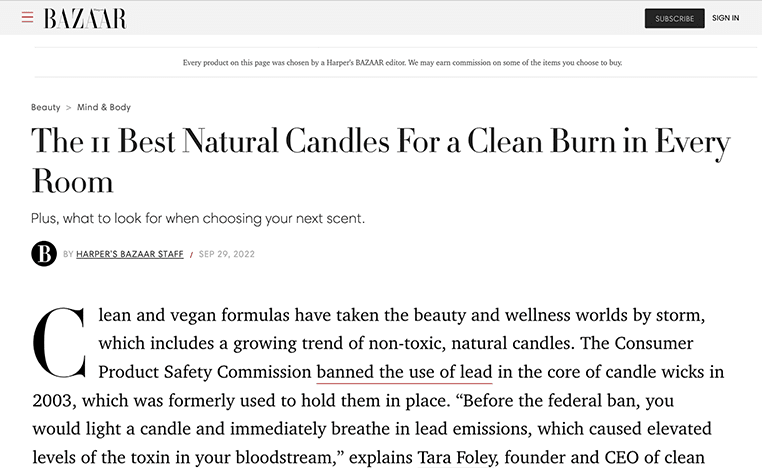Go to the Beauty breadcrumb
Viewport: 762px width, 468px height.
point(46,107)
